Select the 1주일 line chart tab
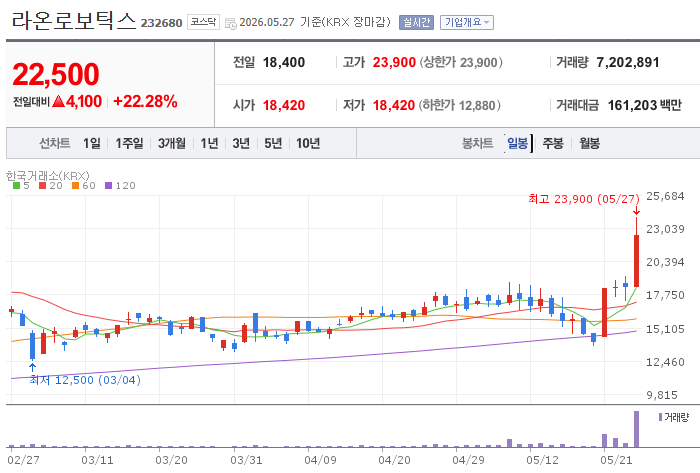 tap(129, 143)
